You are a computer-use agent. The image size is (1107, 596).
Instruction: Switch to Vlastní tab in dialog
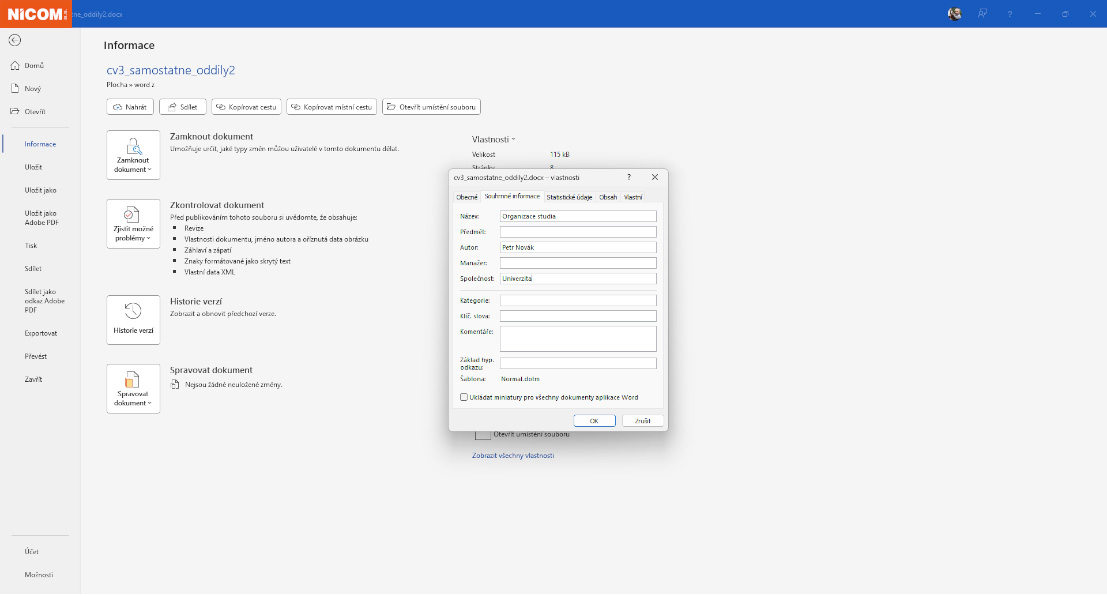pos(633,198)
